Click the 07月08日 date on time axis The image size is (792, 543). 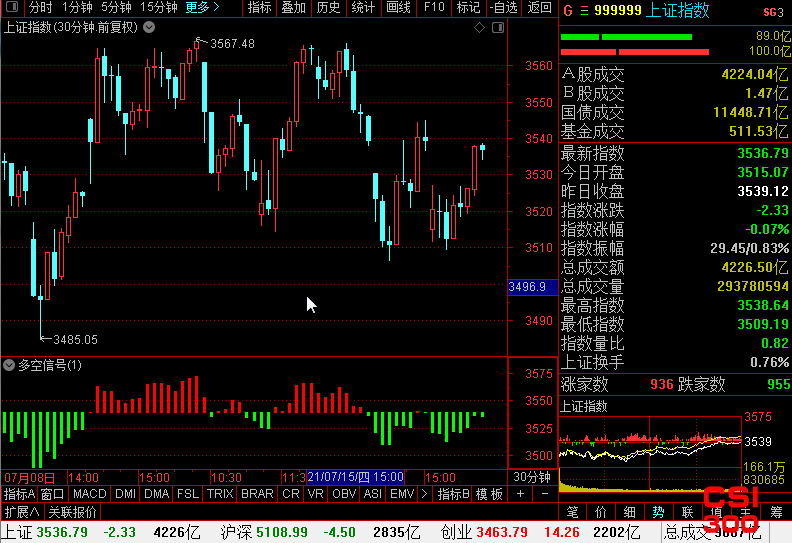(29, 477)
